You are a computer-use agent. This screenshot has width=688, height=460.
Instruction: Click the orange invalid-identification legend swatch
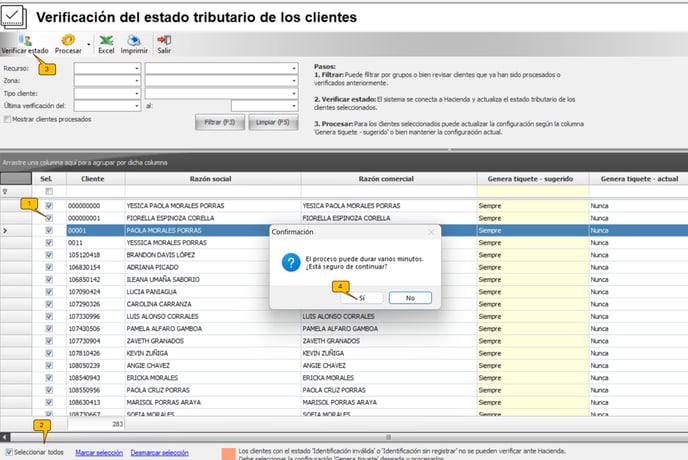pyautogui.click(x=229, y=454)
